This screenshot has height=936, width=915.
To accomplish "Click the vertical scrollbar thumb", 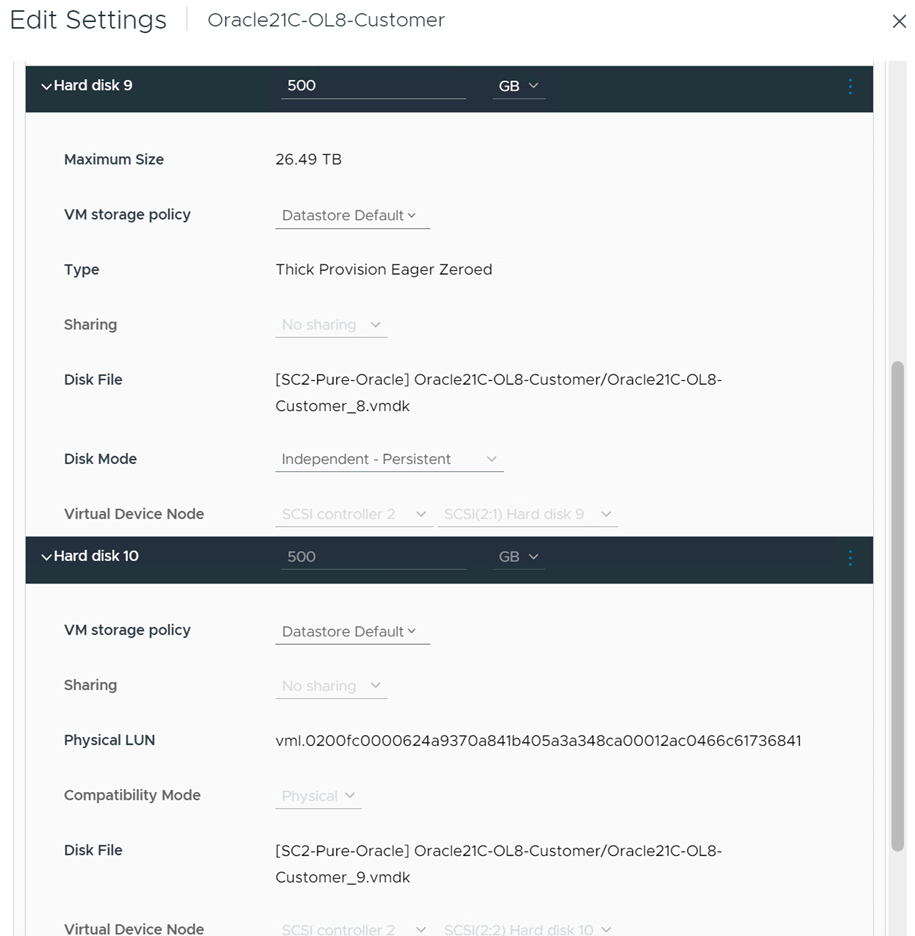I will [x=897, y=606].
